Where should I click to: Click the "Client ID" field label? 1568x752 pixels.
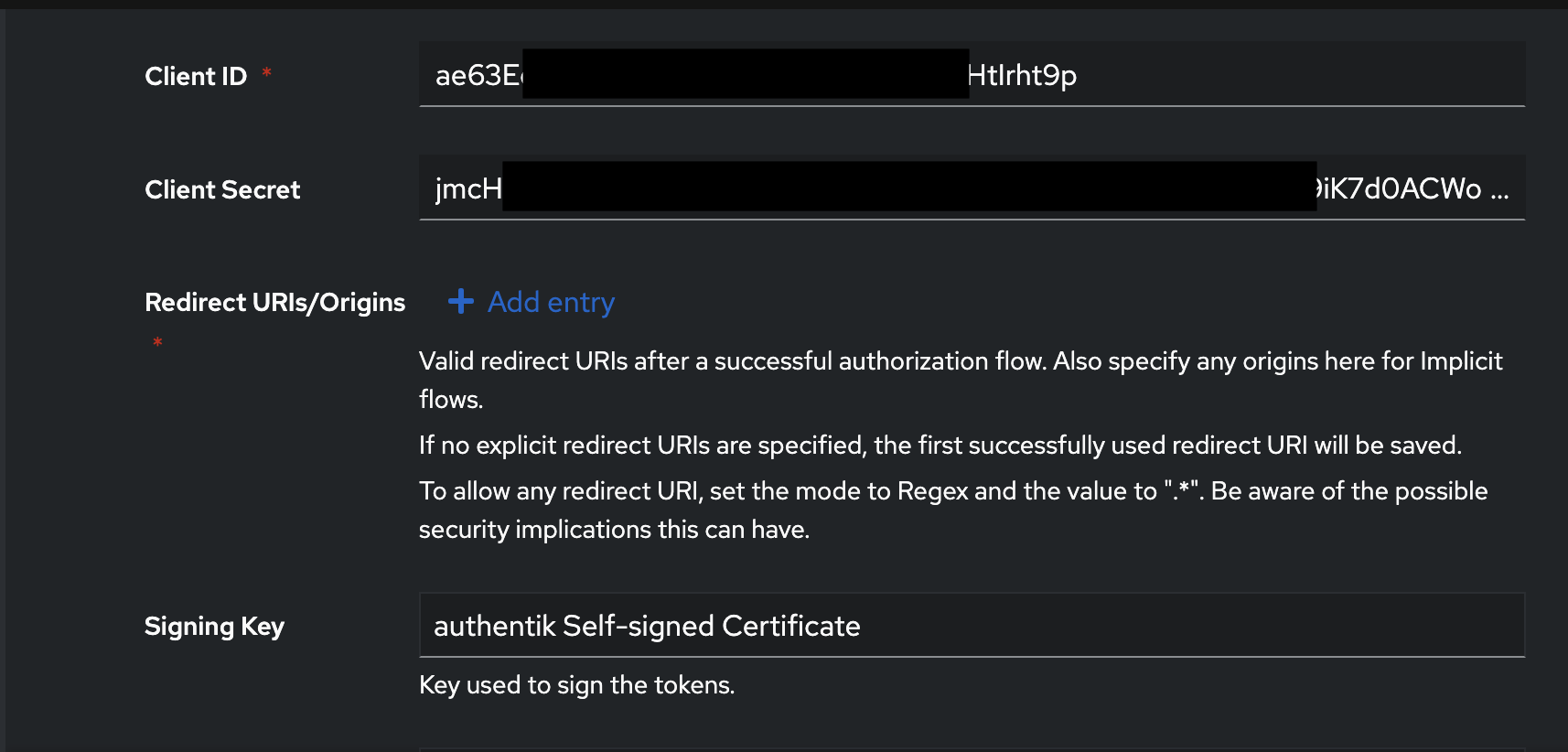click(x=196, y=76)
